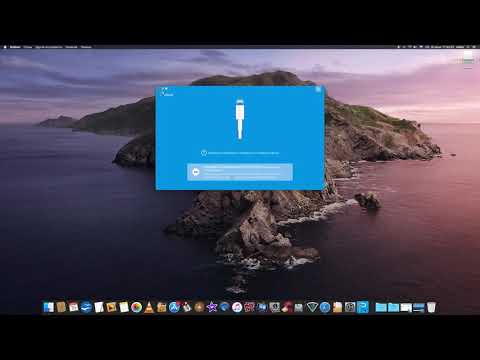Launch the VLC cone icon in the Dock
The width and height of the screenshot is (480, 360).
click(x=149, y=307)
